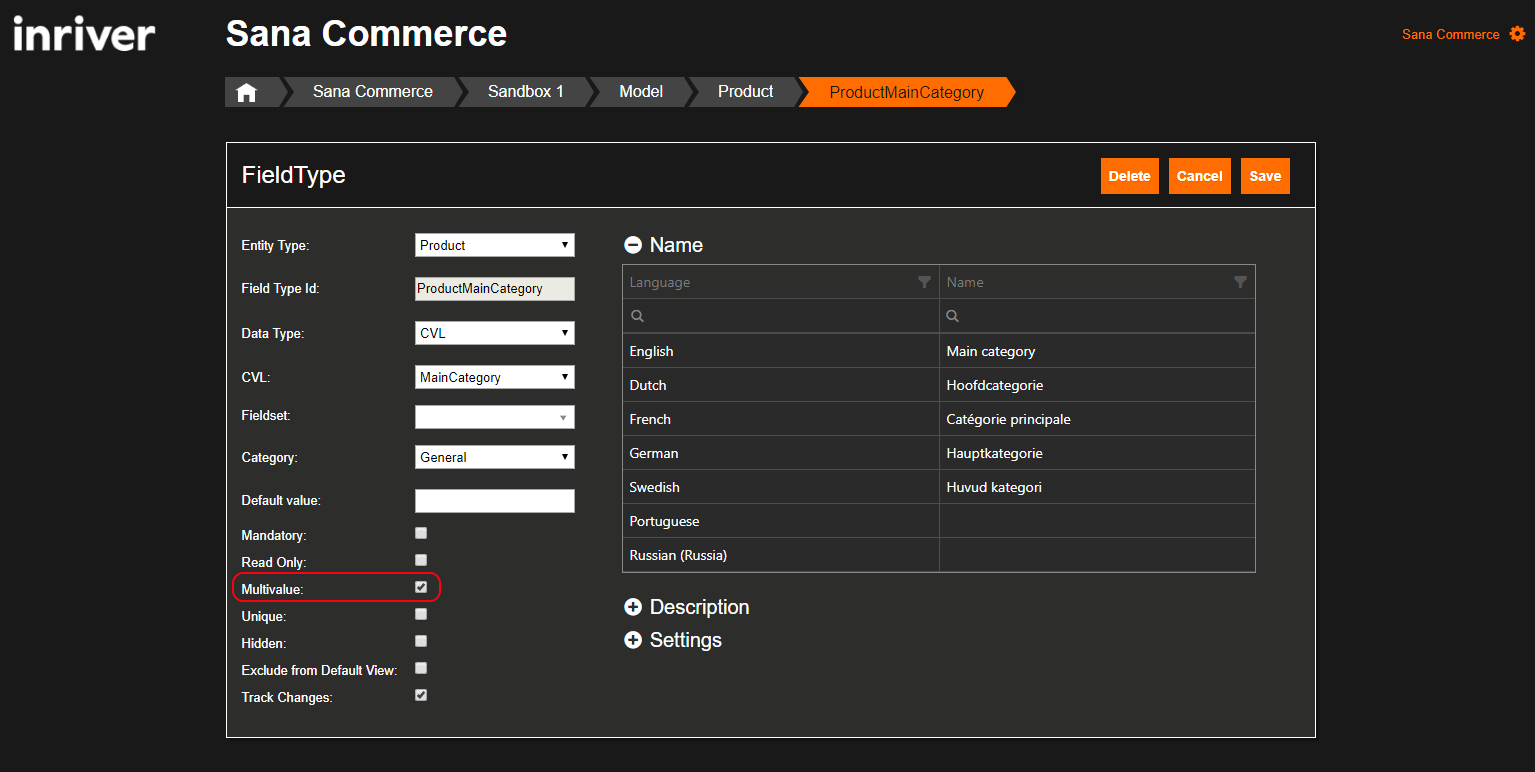Click the 'Huvud kategori' name cell
The height and width of the screenshot is (772, 1535).
[1097, 487]
